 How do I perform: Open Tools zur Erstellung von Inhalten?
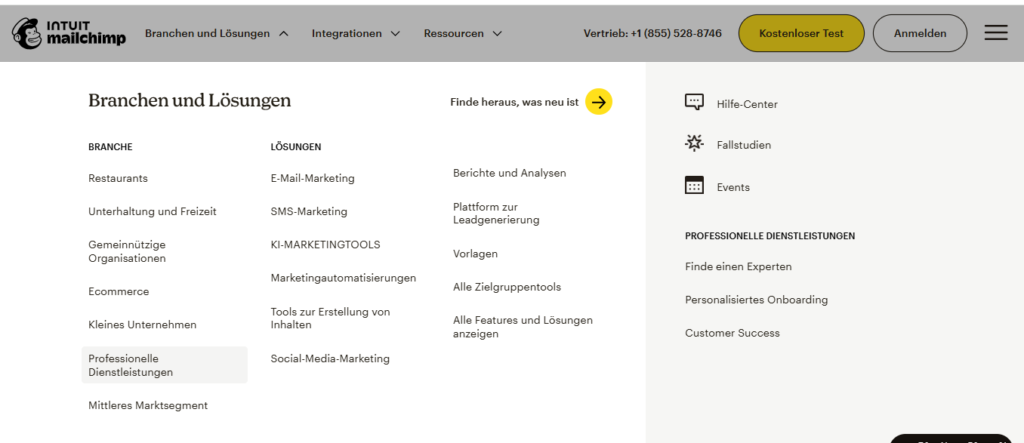tap(330, 318)
